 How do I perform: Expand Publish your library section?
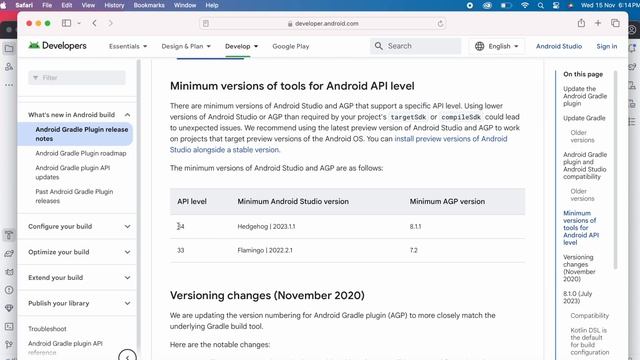click(127, 303)
